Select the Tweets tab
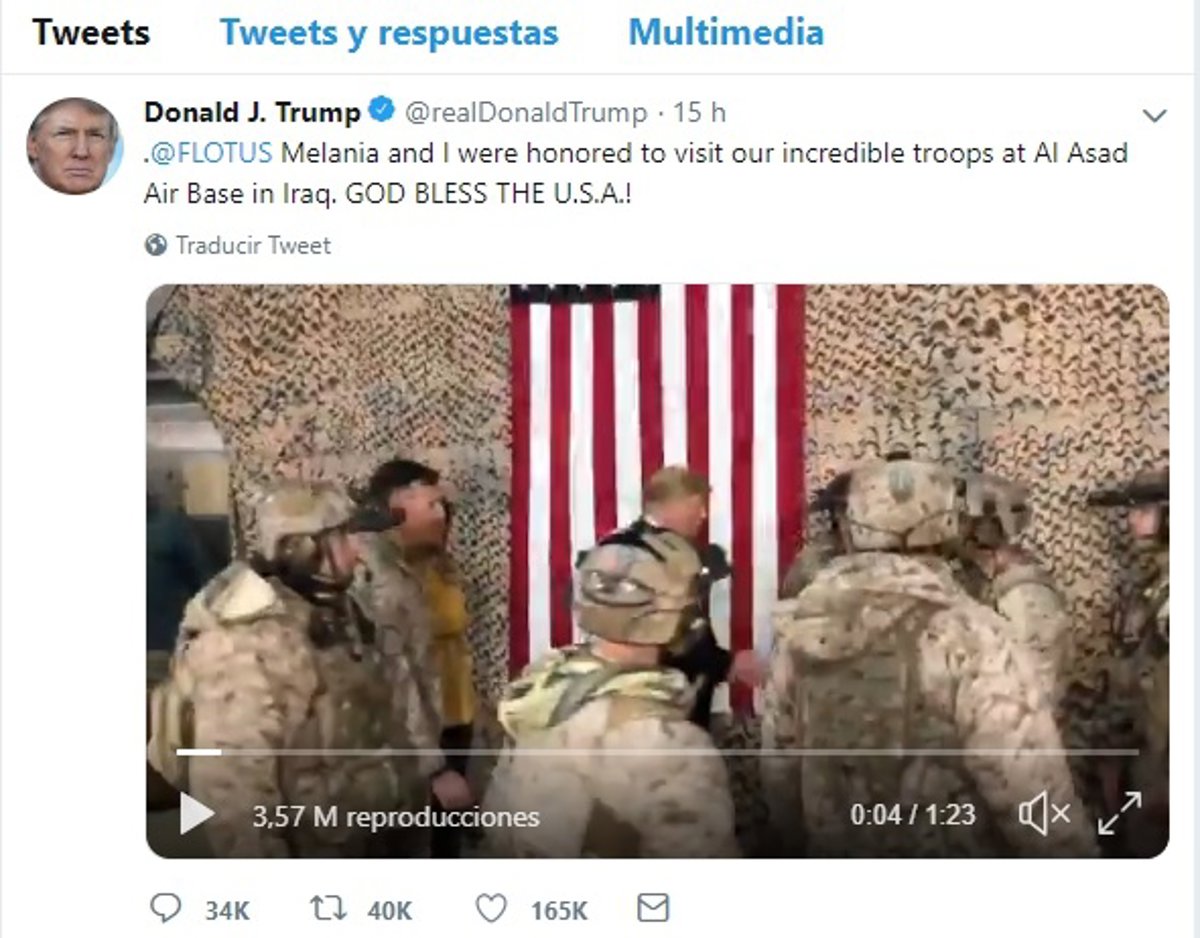This screenshot has height=938, width=1200. click(x=91, y=32)
